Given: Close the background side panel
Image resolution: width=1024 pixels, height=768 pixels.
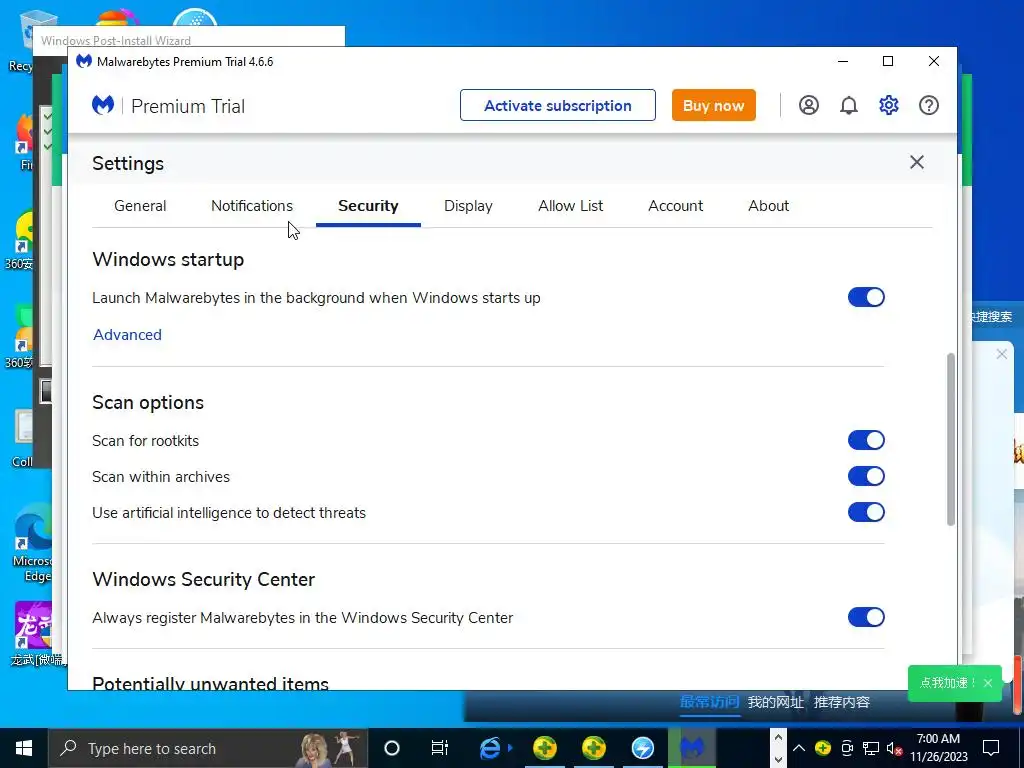Looking at the screenshot, I should coord(1001,354).
